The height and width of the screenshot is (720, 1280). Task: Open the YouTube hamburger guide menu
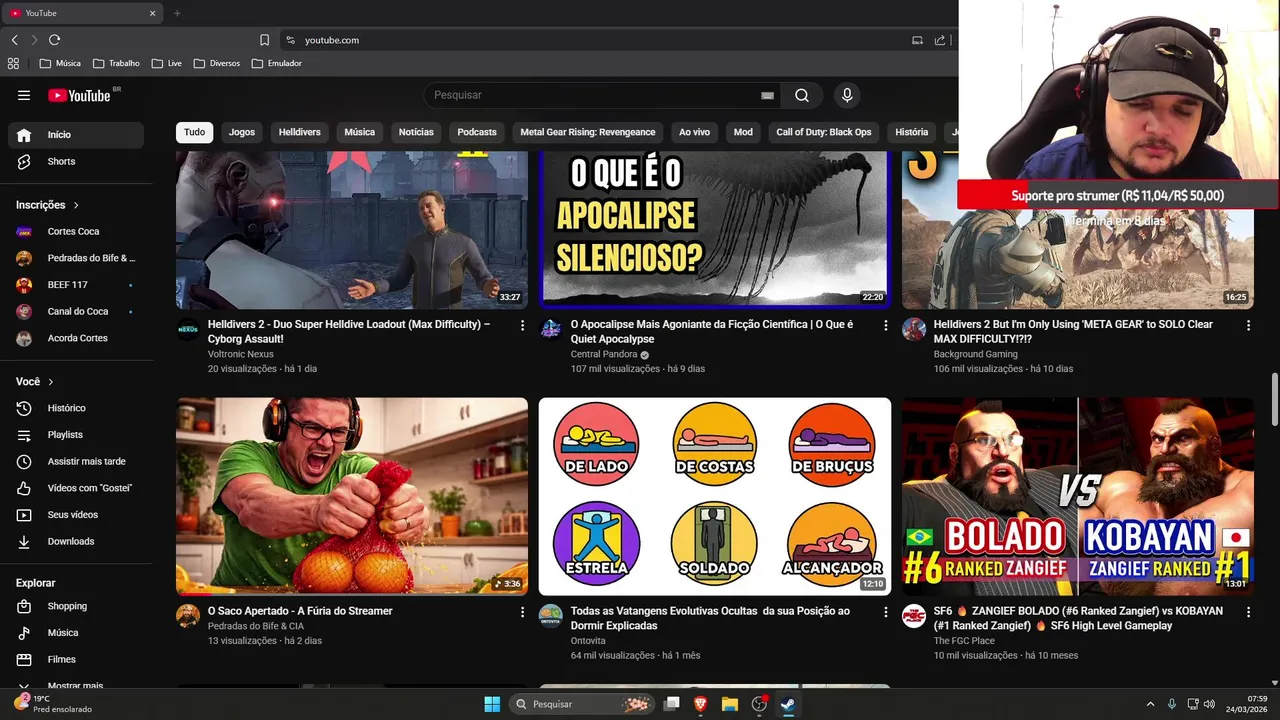[24, 95]
